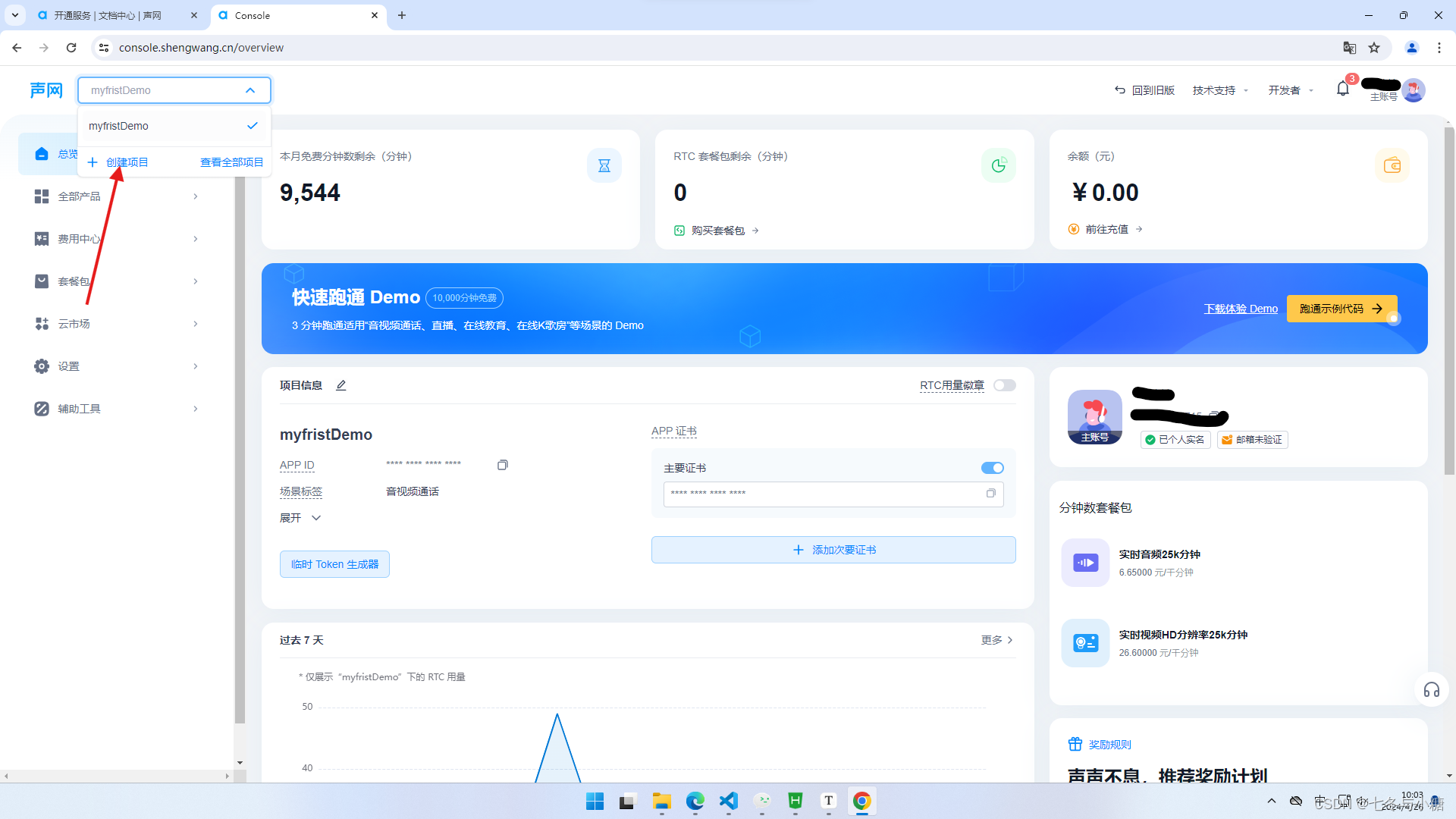Expand 设置 submenu chevron
Viewport: 1456px width, 819px height.
pyautogui.click(x=196, y=366)
